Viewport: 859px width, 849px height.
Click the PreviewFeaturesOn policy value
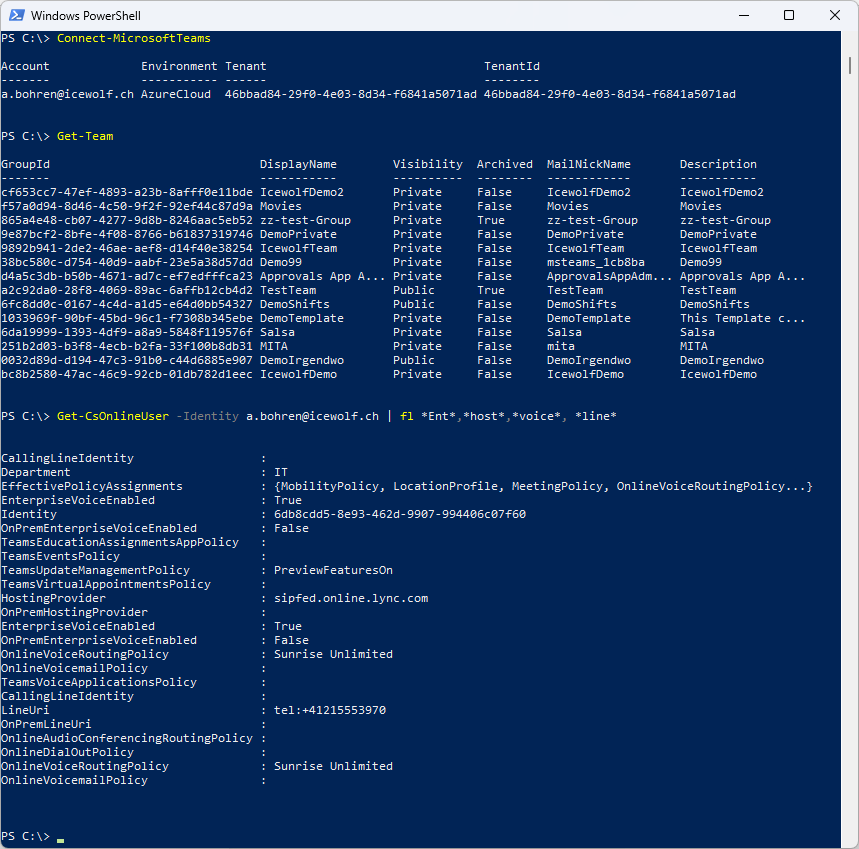[333, 570]
